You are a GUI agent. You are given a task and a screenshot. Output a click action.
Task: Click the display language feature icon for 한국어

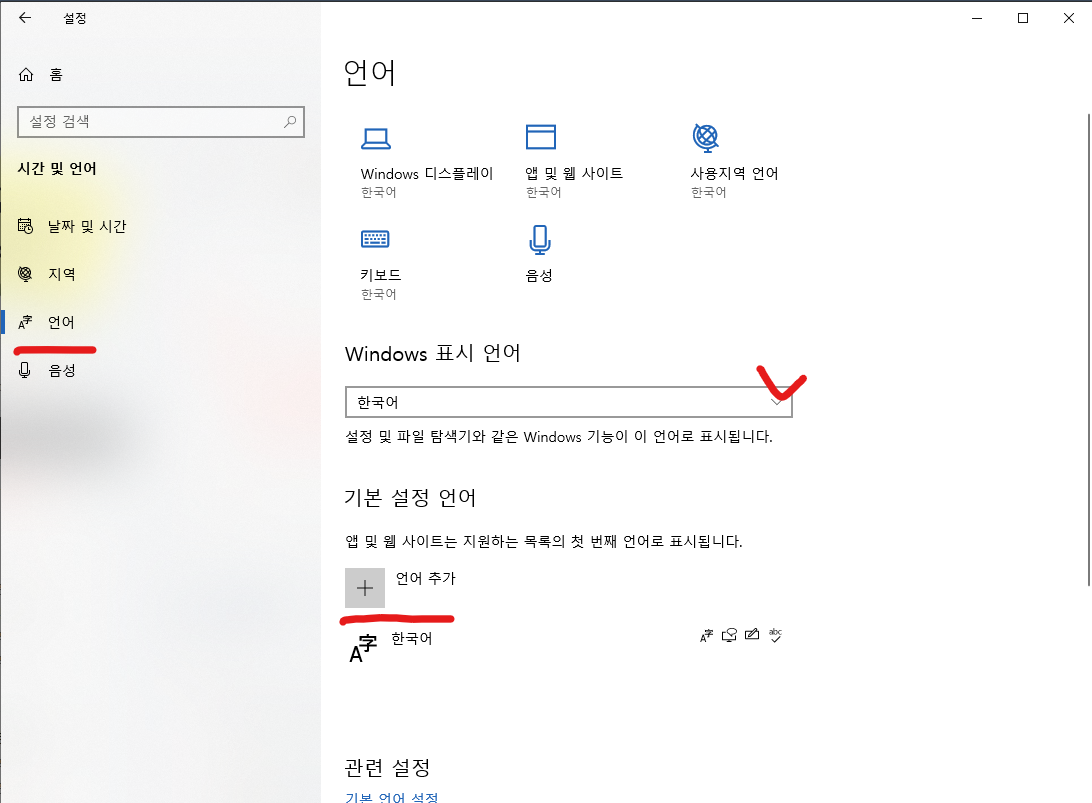click(706, 635)
